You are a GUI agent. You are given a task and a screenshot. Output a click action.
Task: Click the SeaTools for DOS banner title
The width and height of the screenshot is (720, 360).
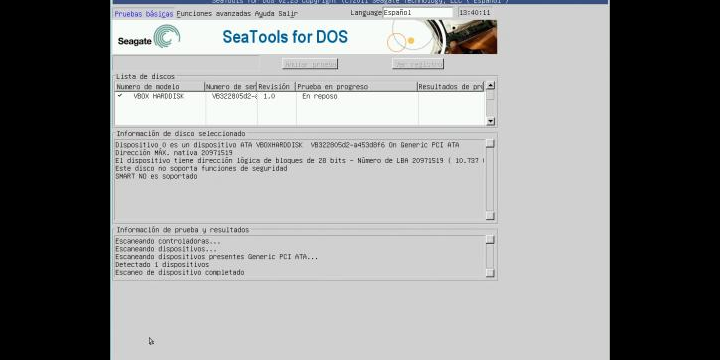point(285,37)
